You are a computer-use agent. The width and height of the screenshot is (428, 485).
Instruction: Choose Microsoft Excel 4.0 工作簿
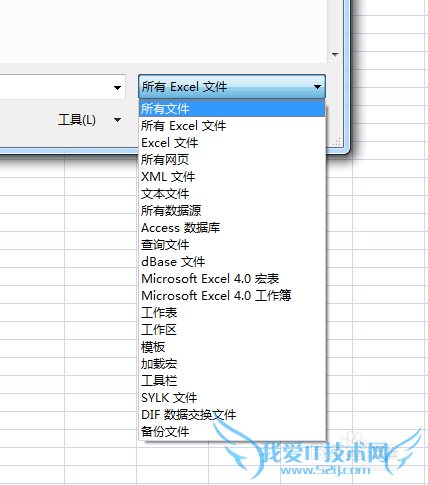pos(232,296)
